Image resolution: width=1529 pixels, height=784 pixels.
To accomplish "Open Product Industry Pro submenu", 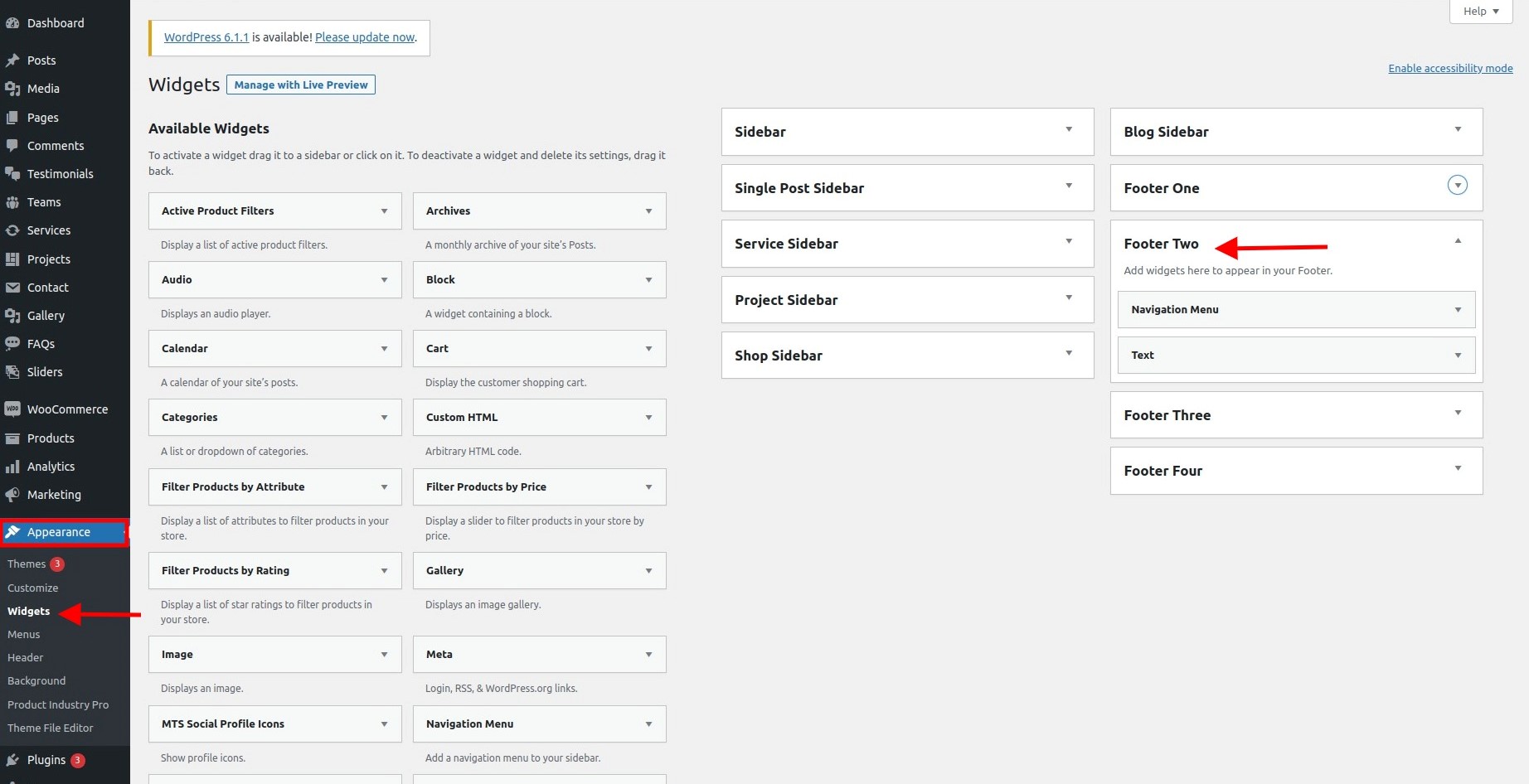I will click(x=58, y=704).
